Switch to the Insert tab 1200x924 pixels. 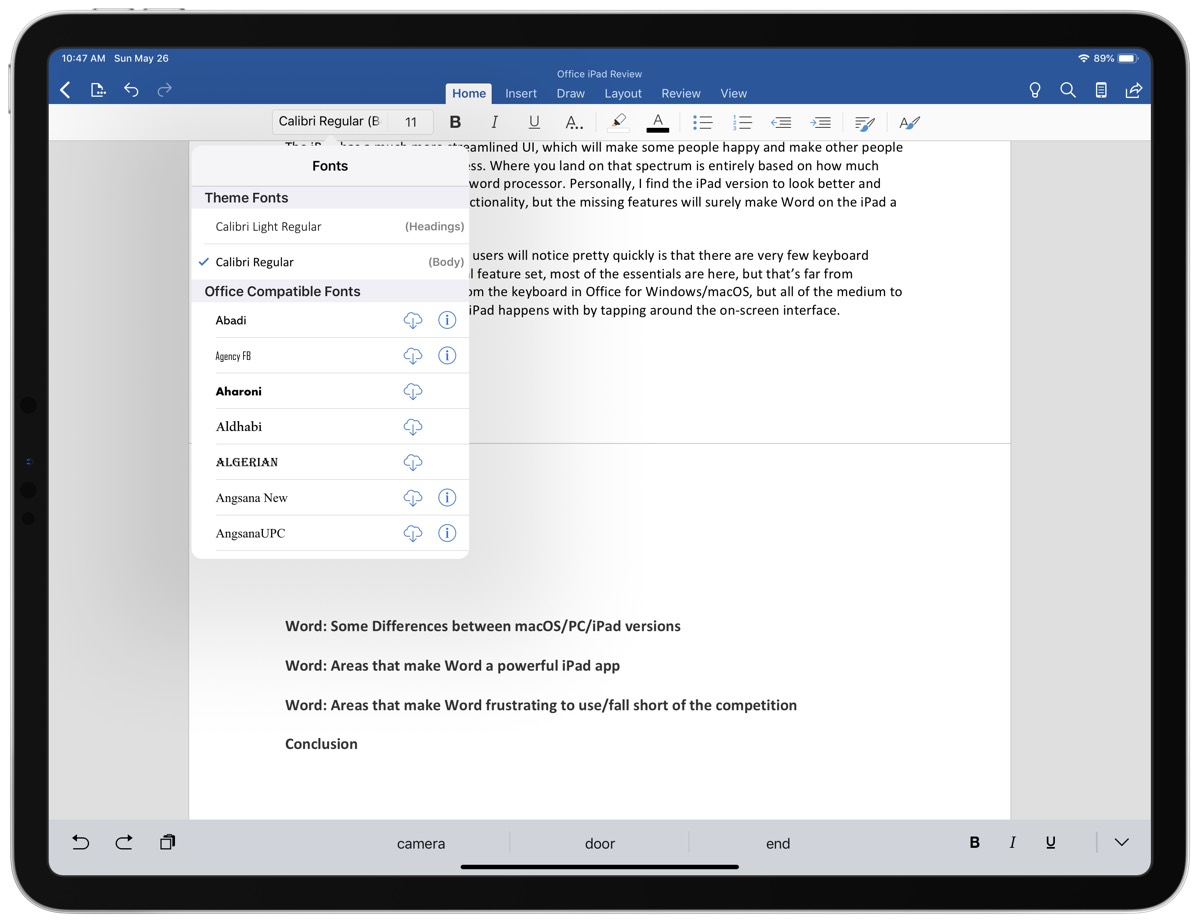point(521,93)
